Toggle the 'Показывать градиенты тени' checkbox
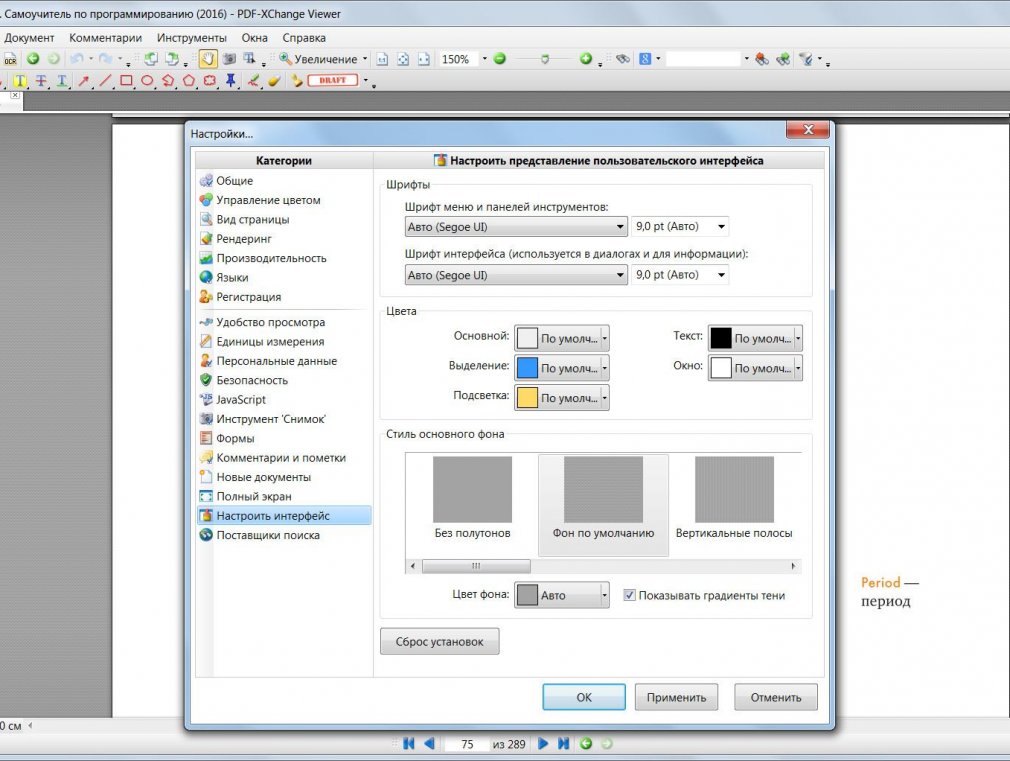The height and width of the screenshot is (761, 1010). tap(629, 595)
